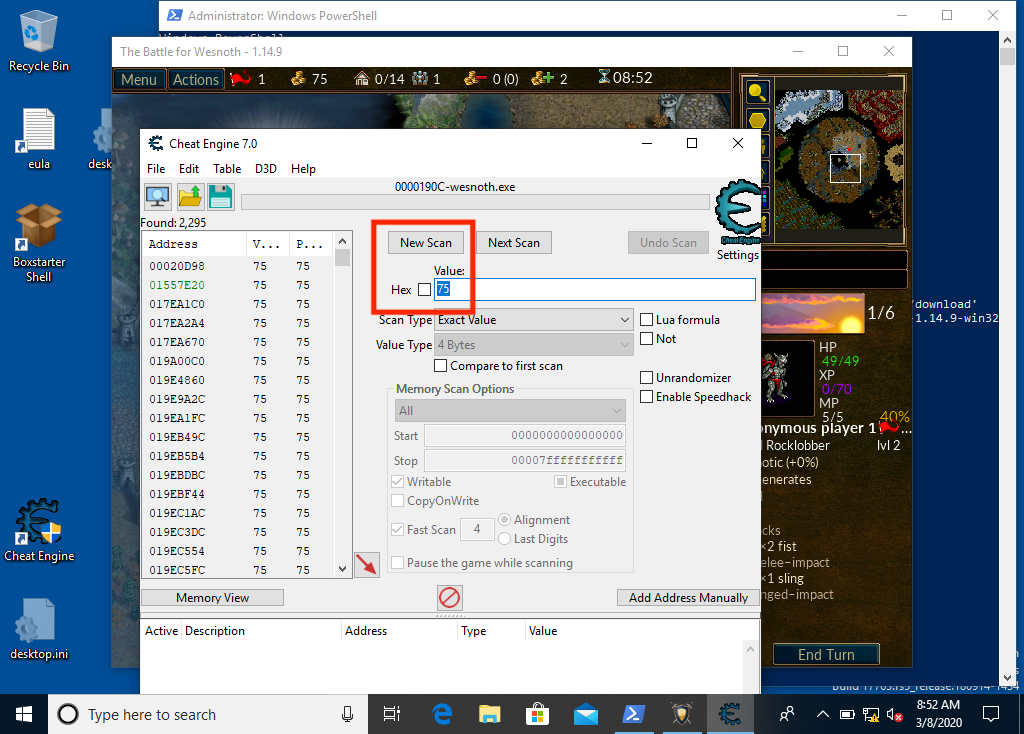The image size is (1024, 734).
Task: Toggle the CopyOnWrite checkbox
Action: pyautogui.click(x=397, y=501)
